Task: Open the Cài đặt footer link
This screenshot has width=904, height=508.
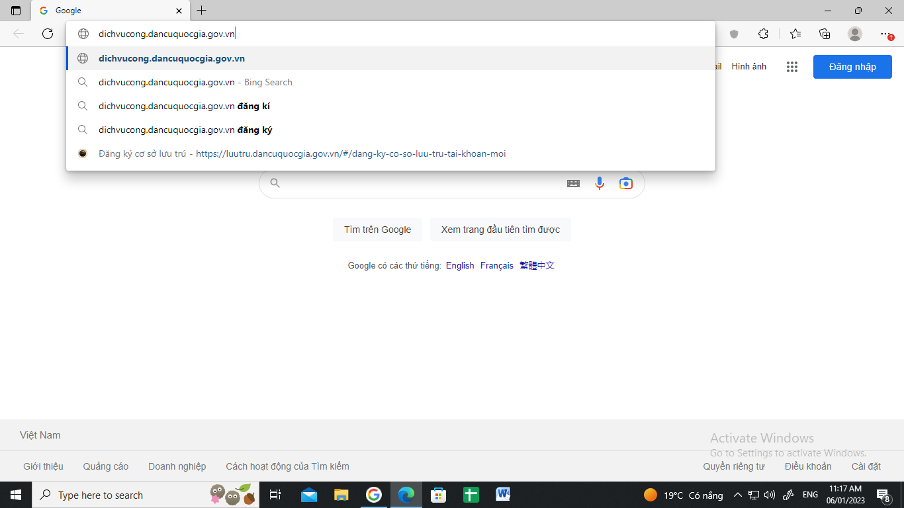Action: [866, 466]
